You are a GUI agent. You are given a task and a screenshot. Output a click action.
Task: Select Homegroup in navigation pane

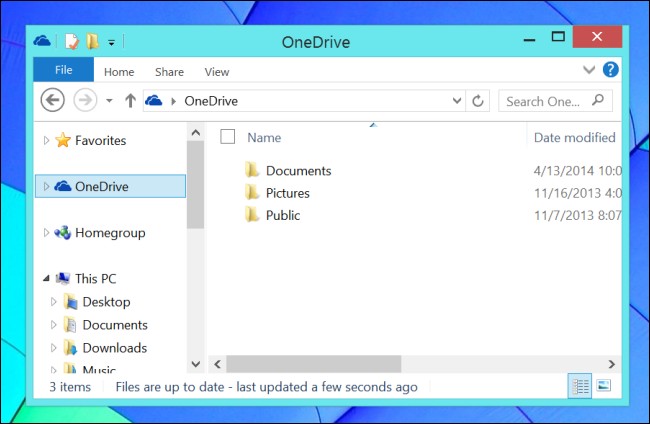pyautogui.click(x=110, y=233)
